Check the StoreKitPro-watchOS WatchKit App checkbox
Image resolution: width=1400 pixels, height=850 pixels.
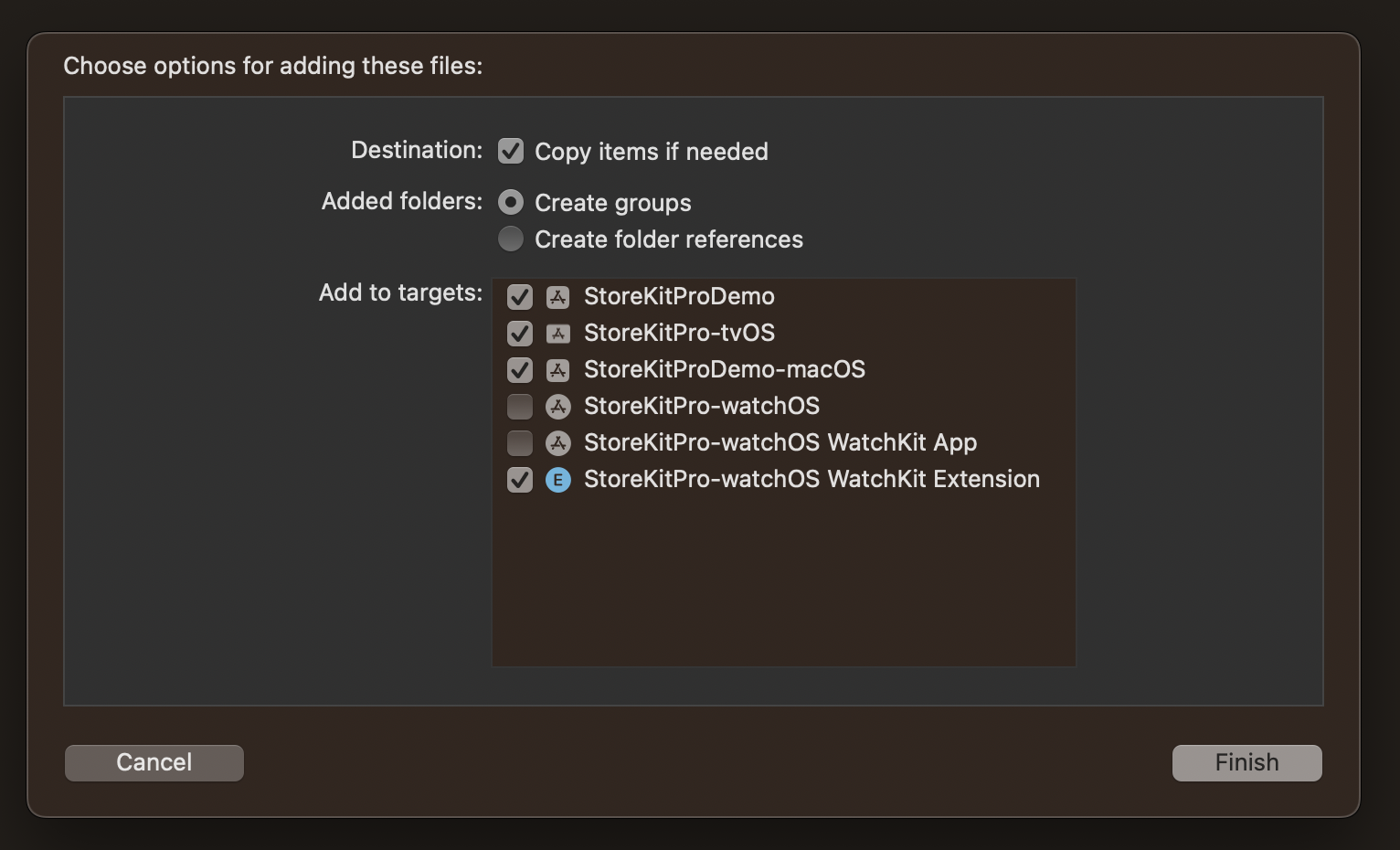(x=520, y=443)
